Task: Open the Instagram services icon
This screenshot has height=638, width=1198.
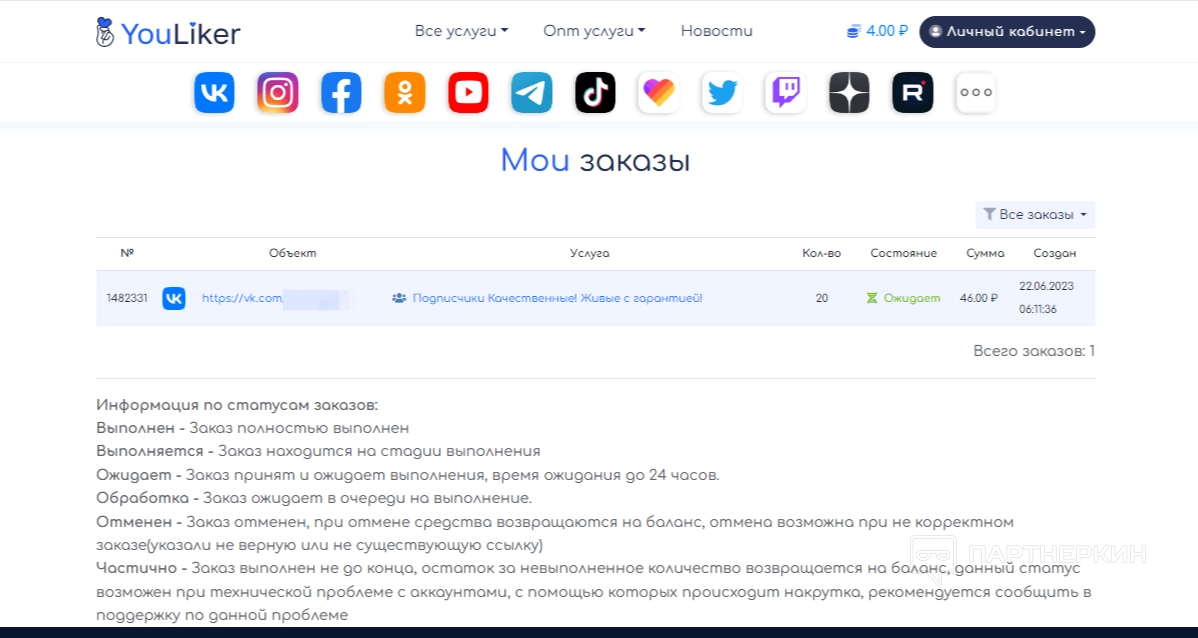Action: (277, 92)
